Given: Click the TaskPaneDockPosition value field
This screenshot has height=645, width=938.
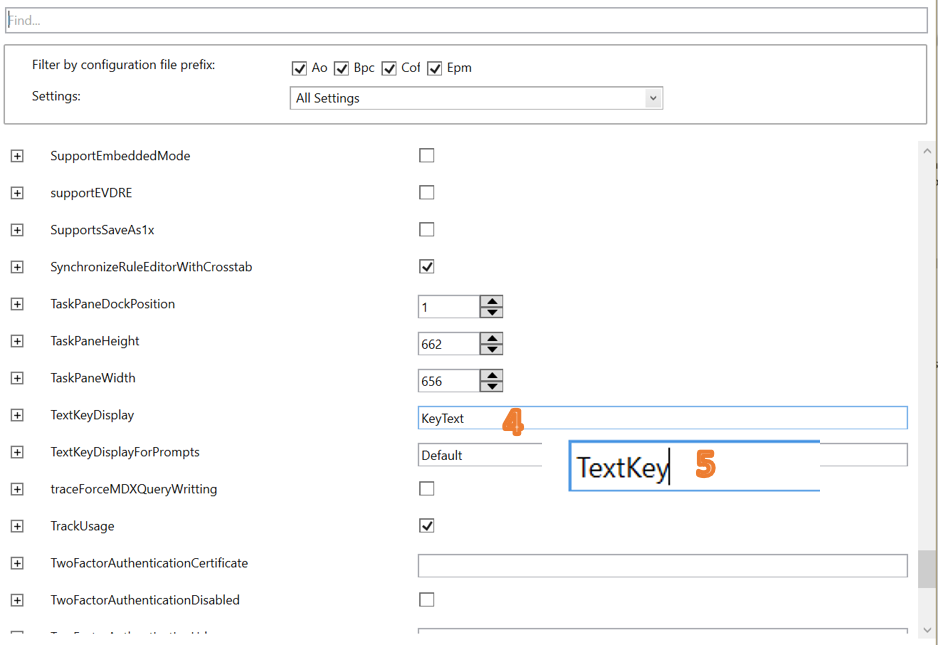Looking at the screenshot, I should (x=449, y=307).
